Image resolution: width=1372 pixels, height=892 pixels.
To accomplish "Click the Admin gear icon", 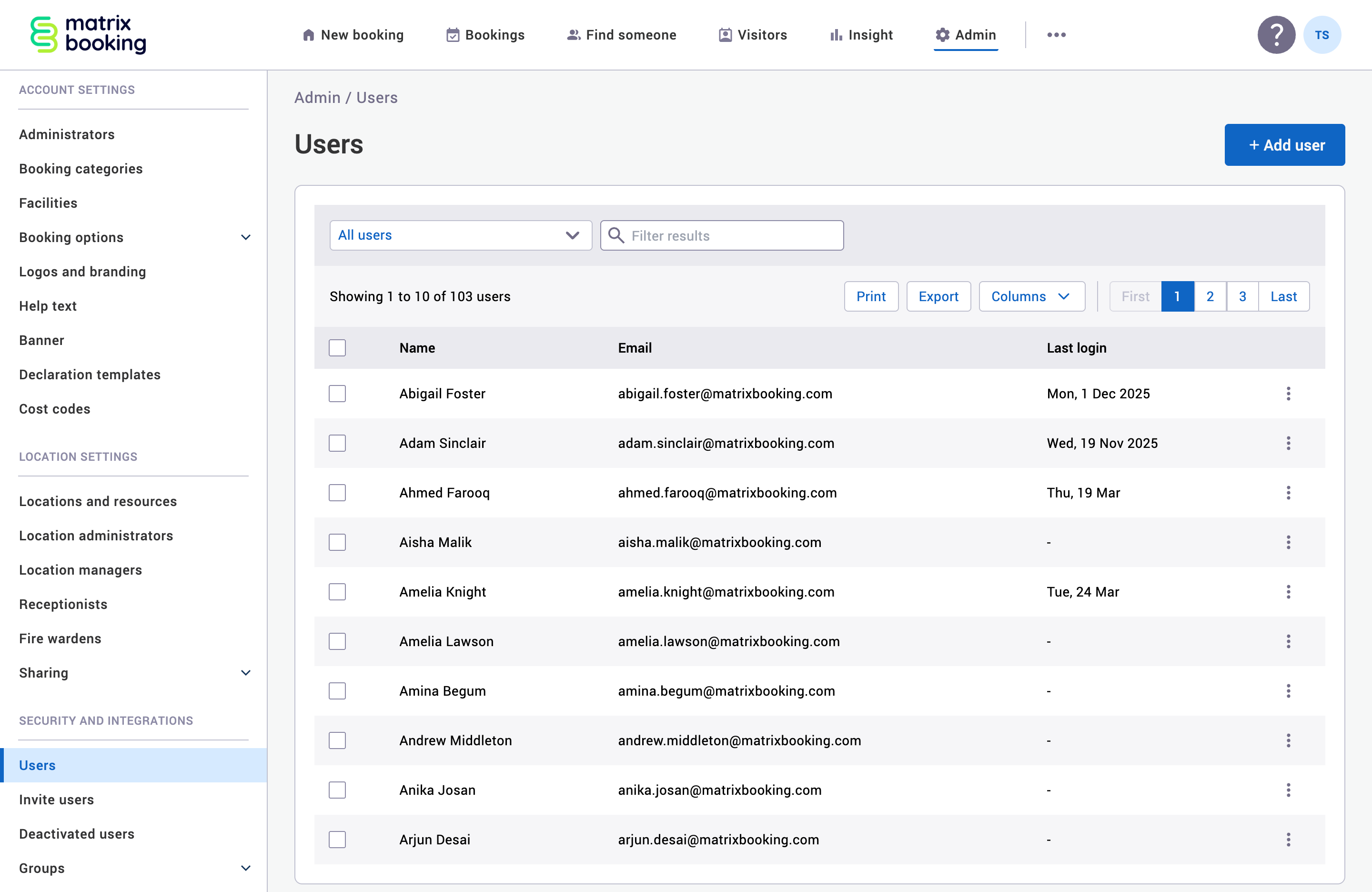I will click(942, 35).
